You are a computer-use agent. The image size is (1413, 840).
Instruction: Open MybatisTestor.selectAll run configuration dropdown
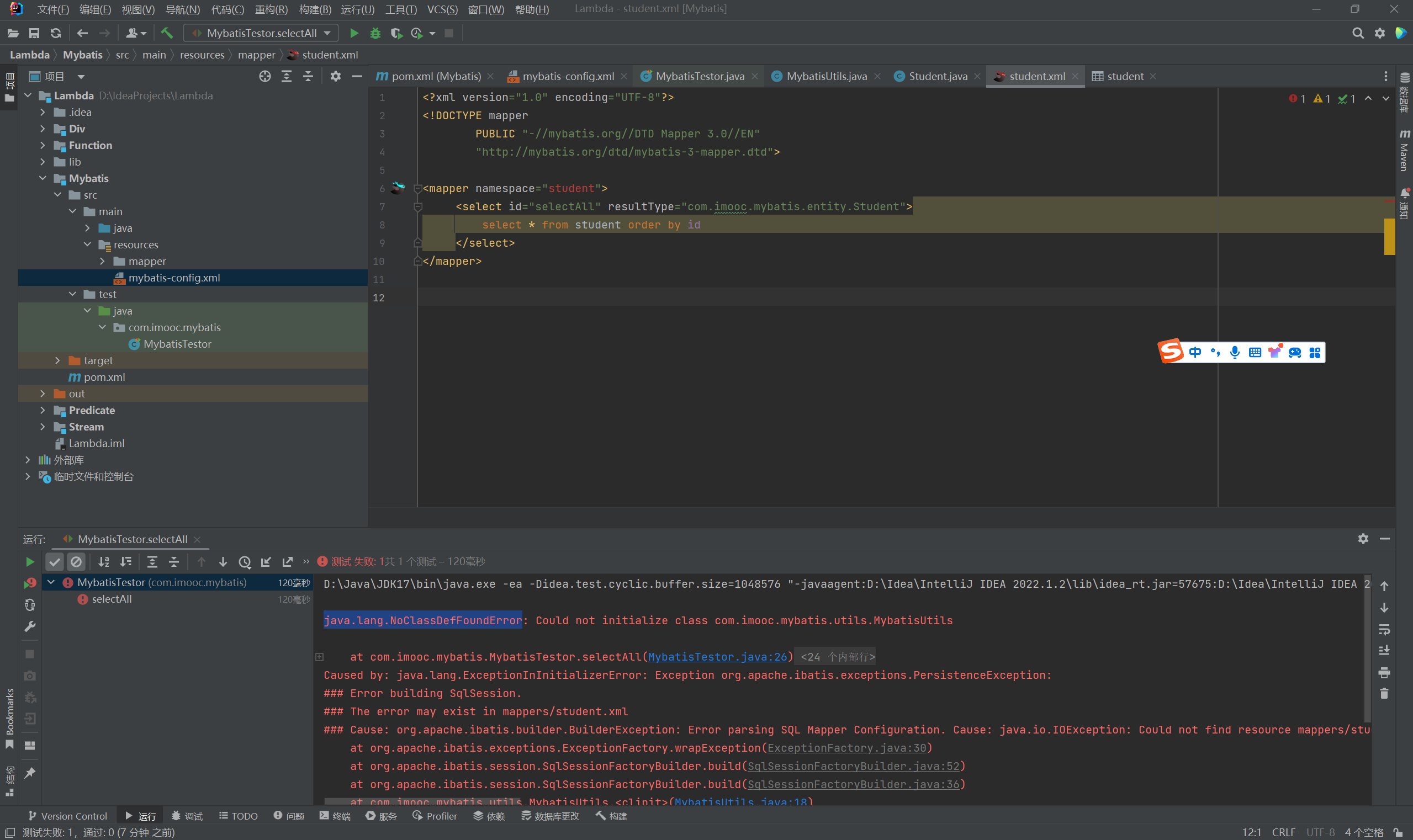point(261,34)
